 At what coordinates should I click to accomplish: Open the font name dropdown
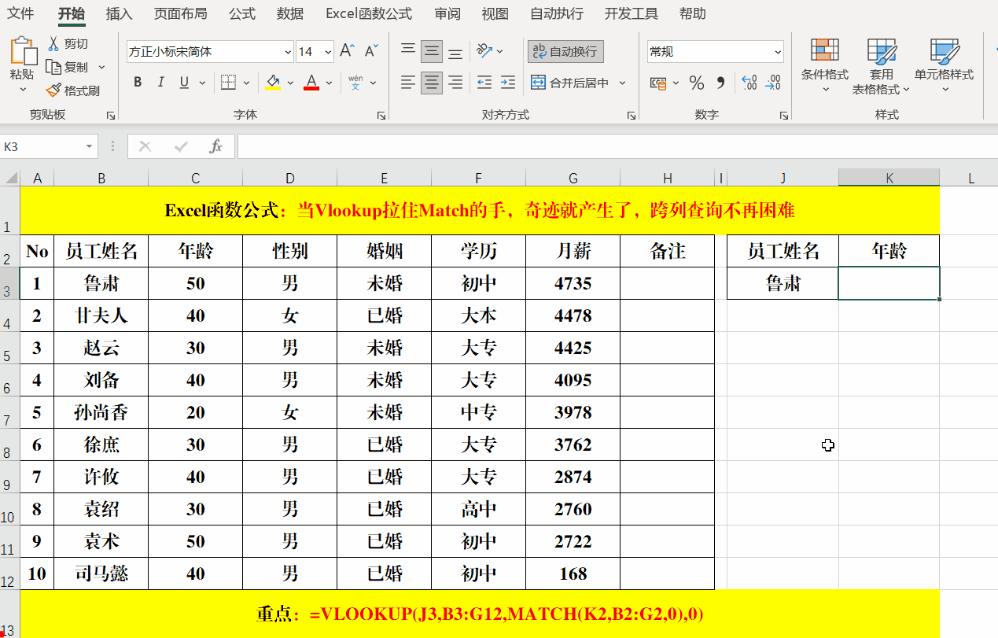click(287, 51)
